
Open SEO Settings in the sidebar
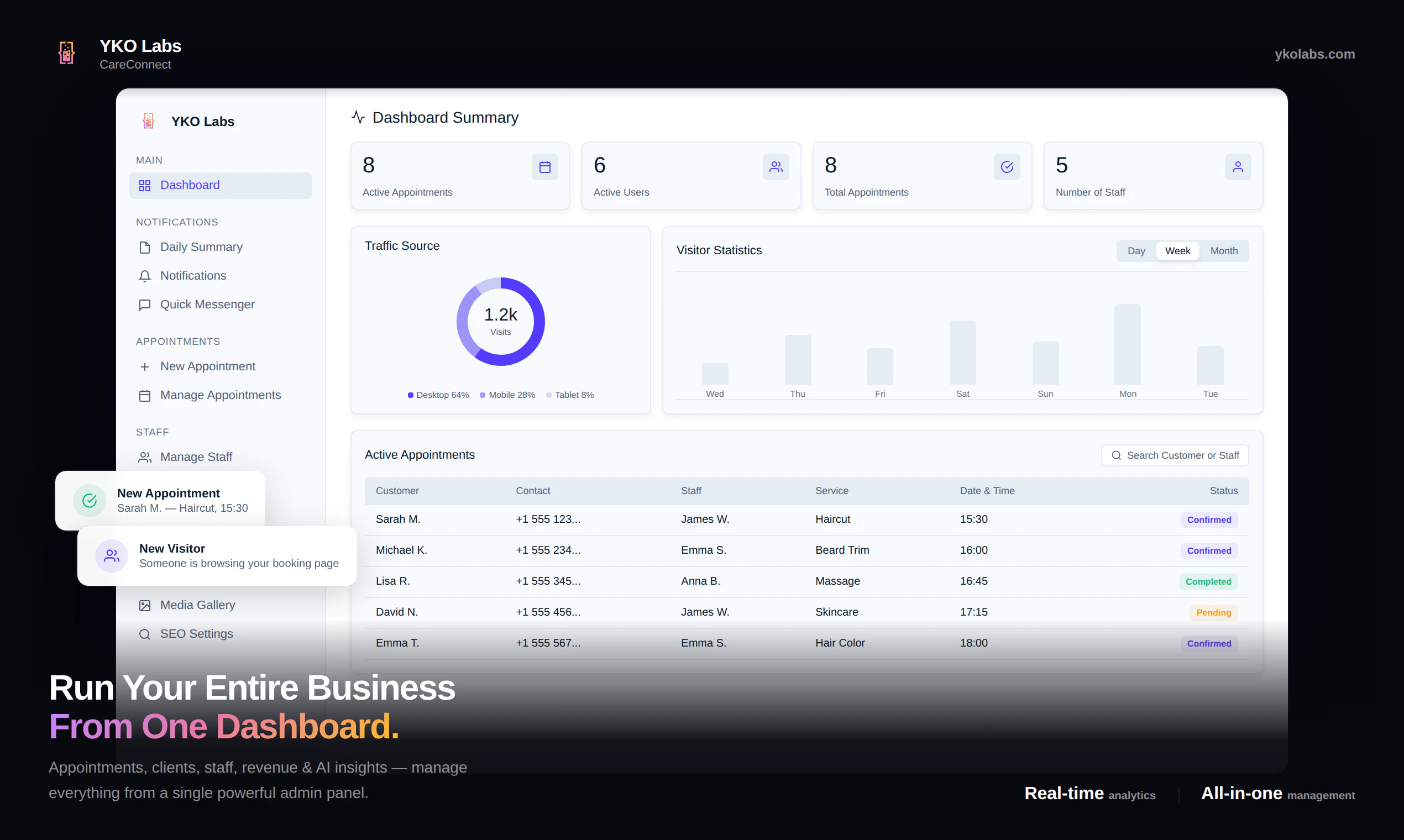(220, 634)
